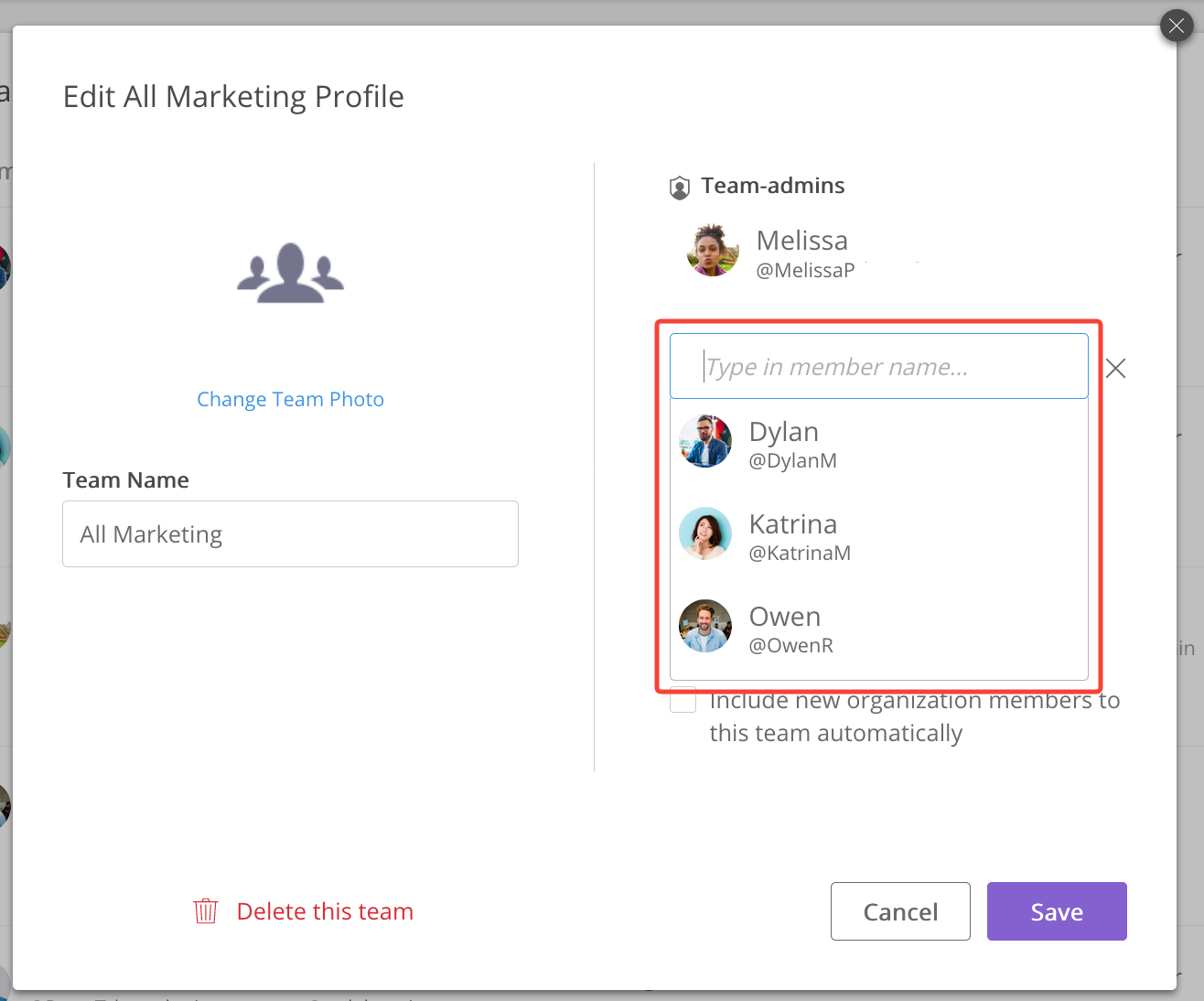Edit the Team Name field
1204x1001 pixels.
click(x=291, y=533)
